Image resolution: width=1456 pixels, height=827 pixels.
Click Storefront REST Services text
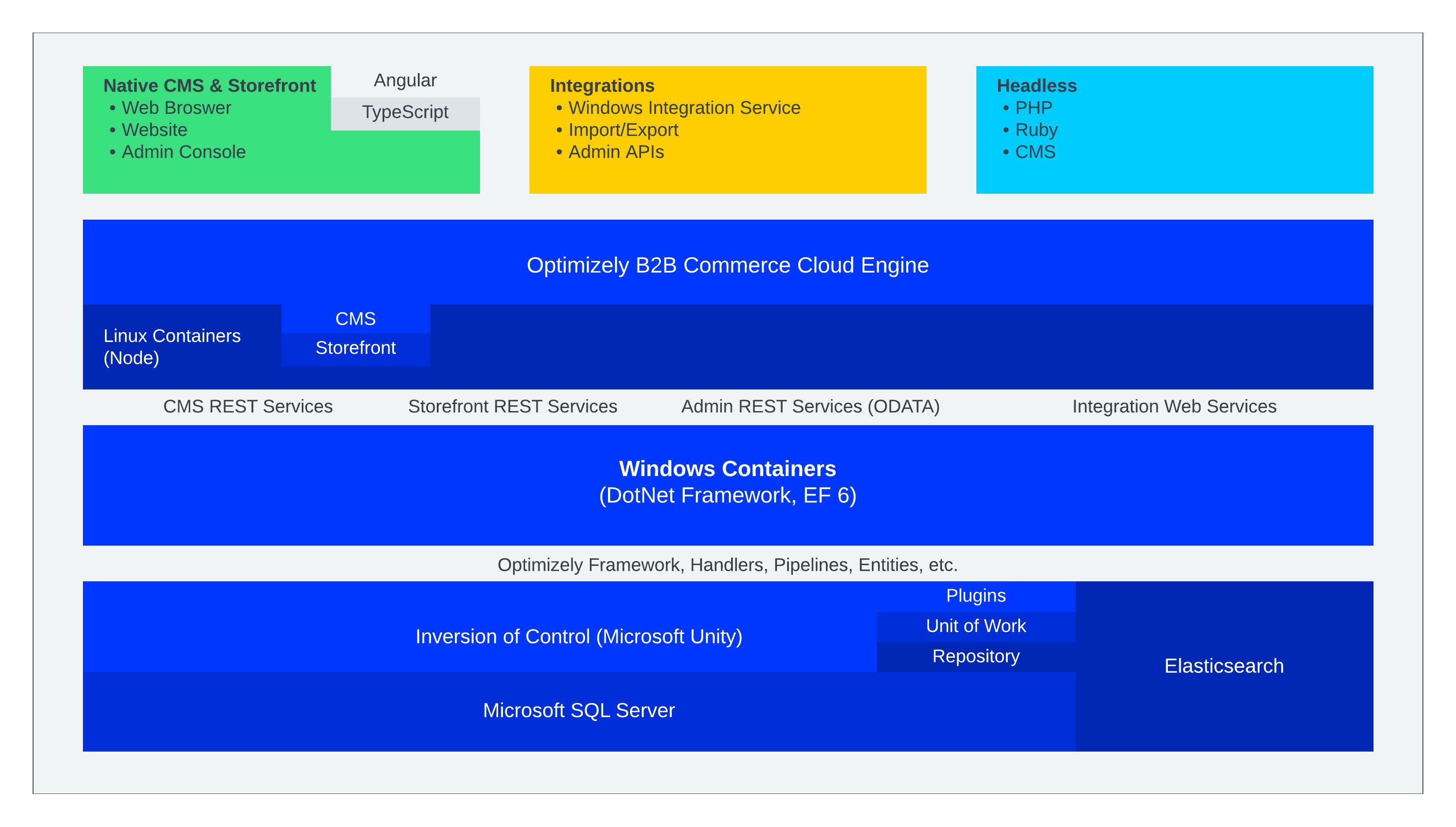click(512, 407)
